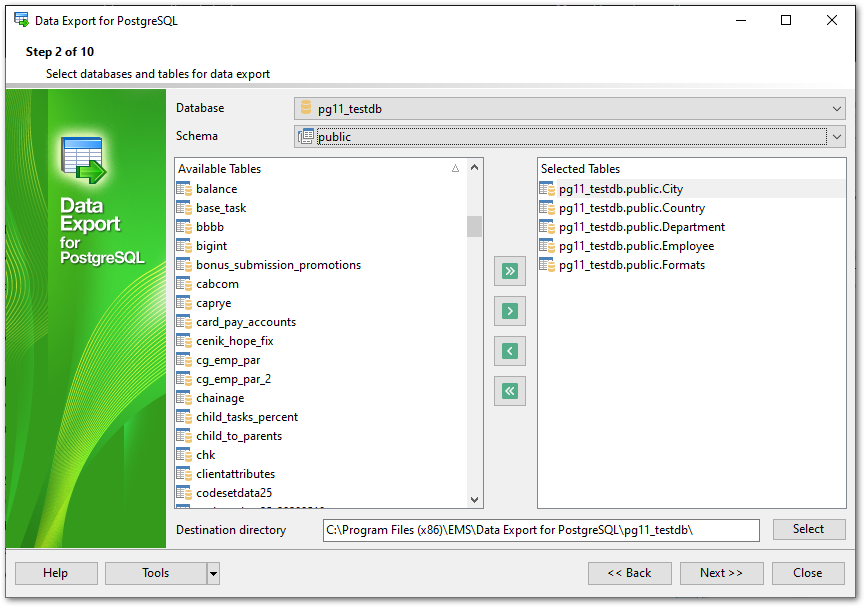Click the Department selected table icon
The height and width of the screenshot is (607, 865).
547,227
